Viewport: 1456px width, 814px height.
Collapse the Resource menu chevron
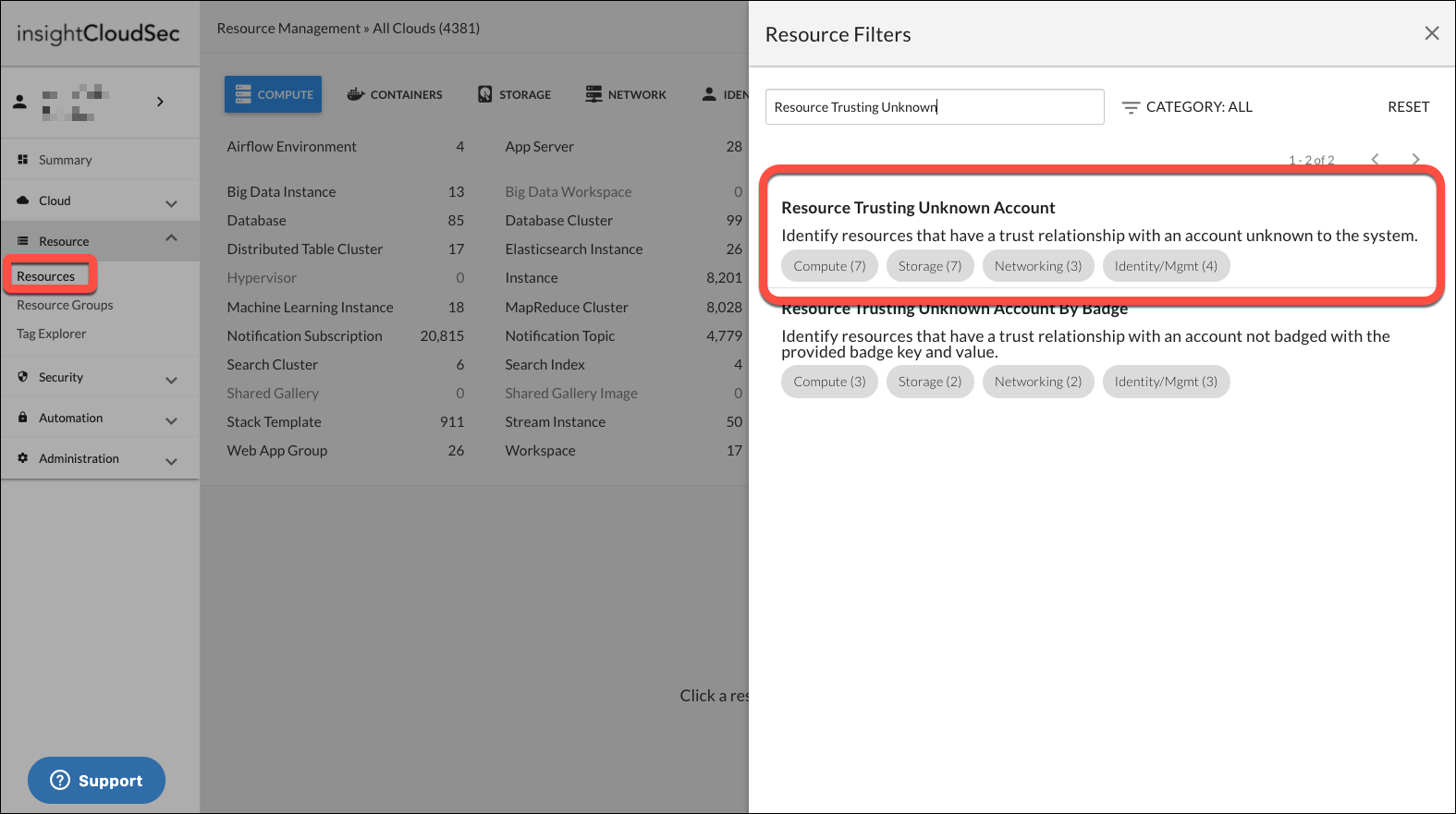pyautogui.click(x=171, y=238)
